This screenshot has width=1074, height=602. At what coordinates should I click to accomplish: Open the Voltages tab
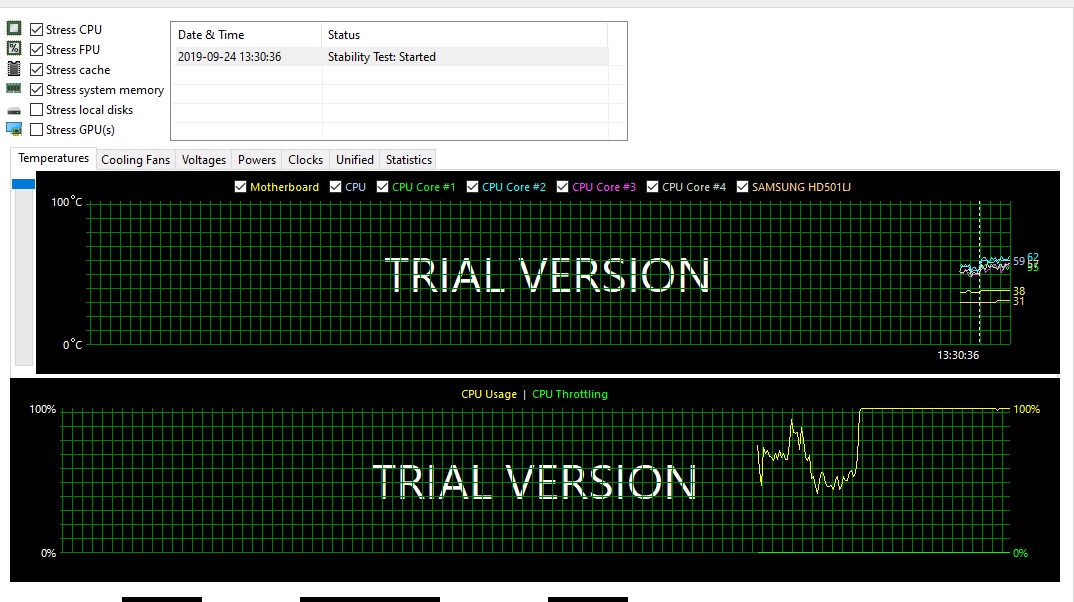pos(203,159)
